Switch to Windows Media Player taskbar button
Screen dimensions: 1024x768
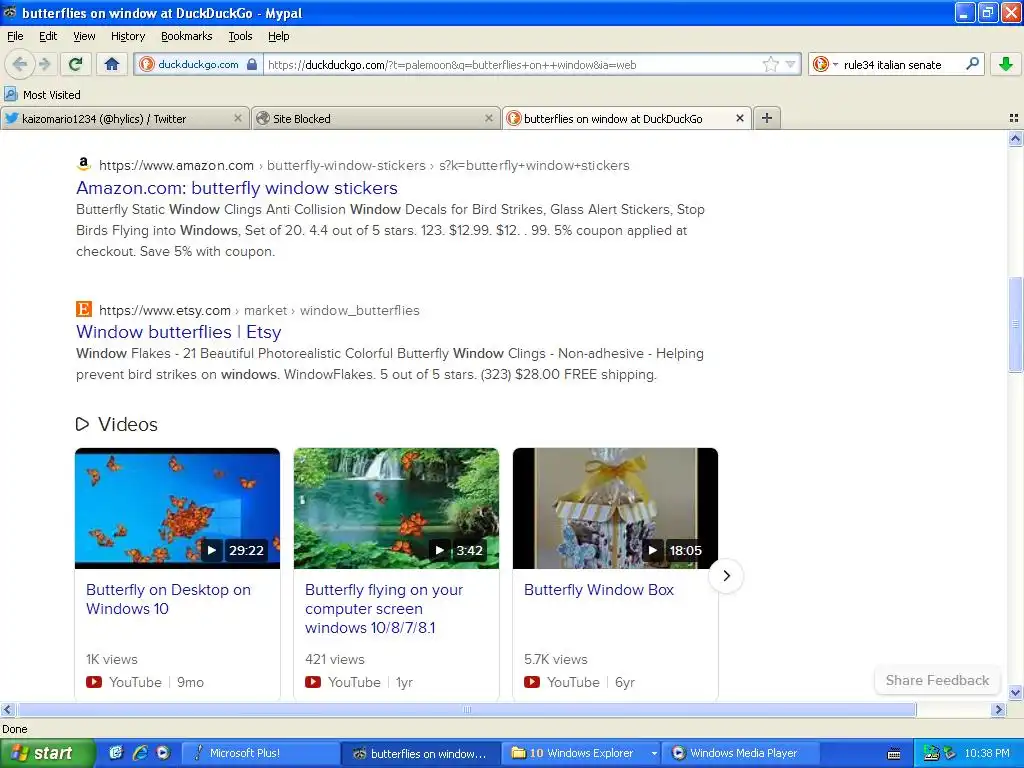[741, 753]
